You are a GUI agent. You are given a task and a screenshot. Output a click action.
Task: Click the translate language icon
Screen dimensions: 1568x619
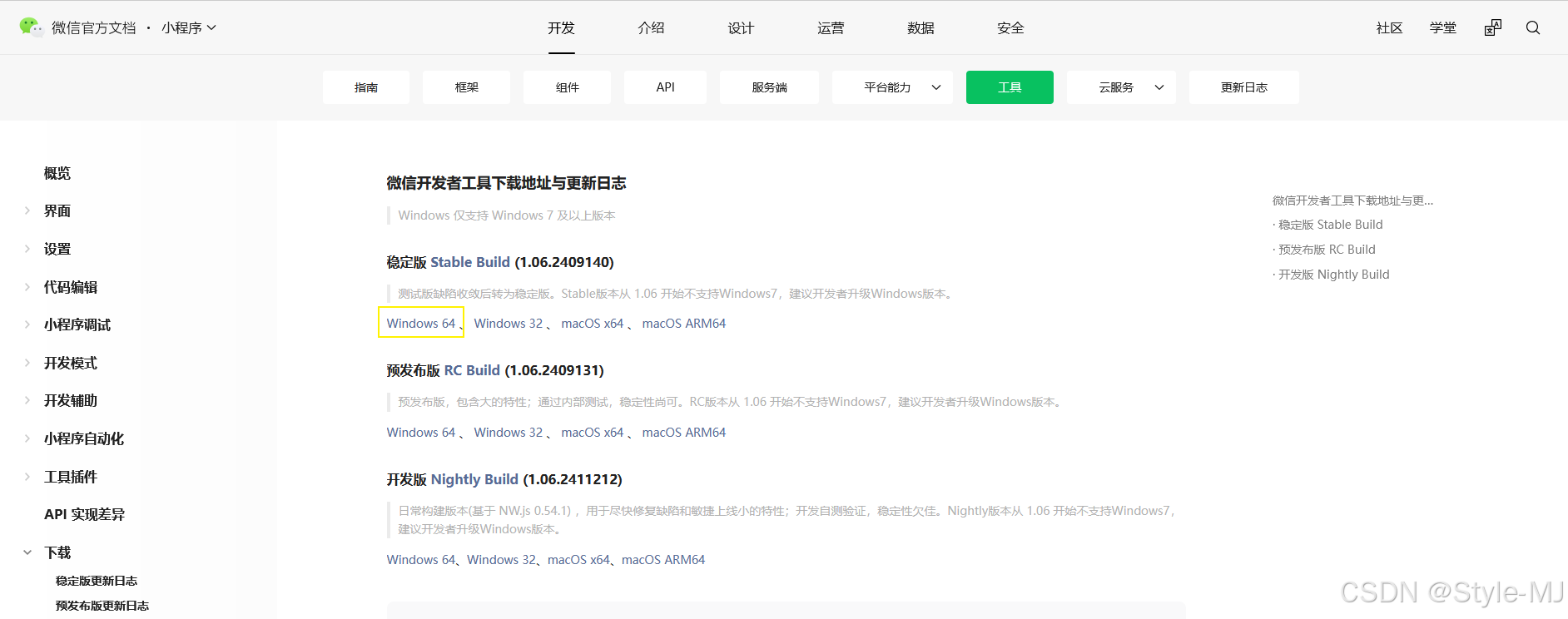tap(1493, 27)
